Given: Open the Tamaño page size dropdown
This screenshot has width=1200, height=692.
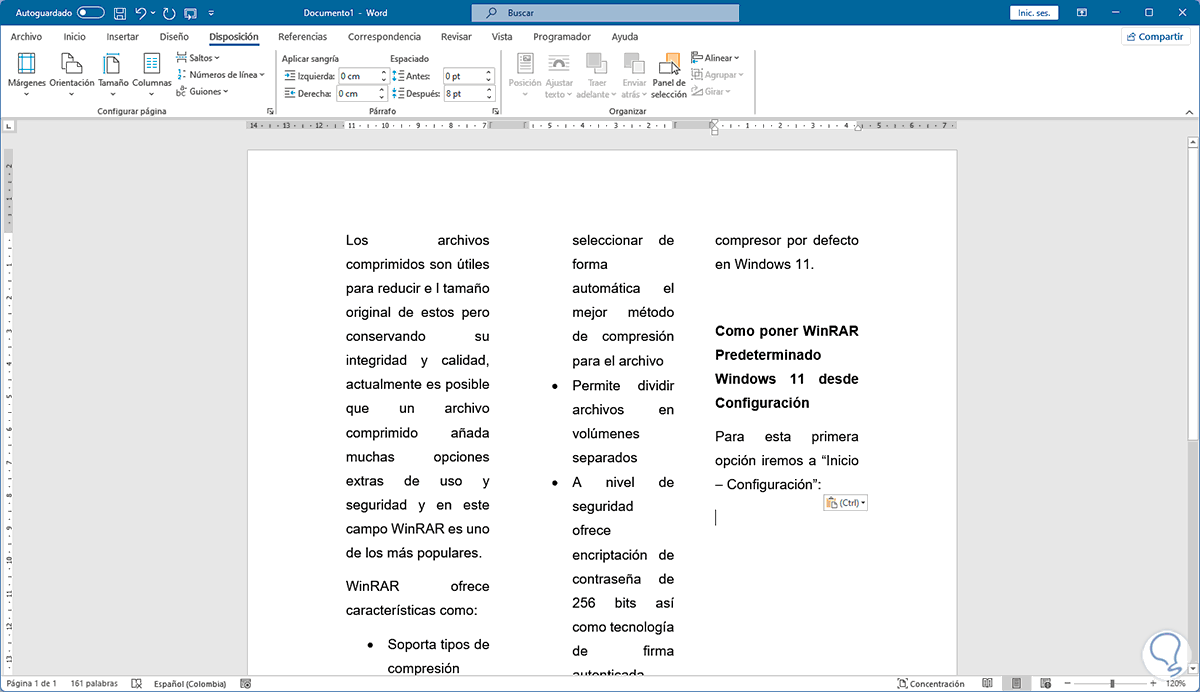Looking at the screenshot, I should coord(113,73).
